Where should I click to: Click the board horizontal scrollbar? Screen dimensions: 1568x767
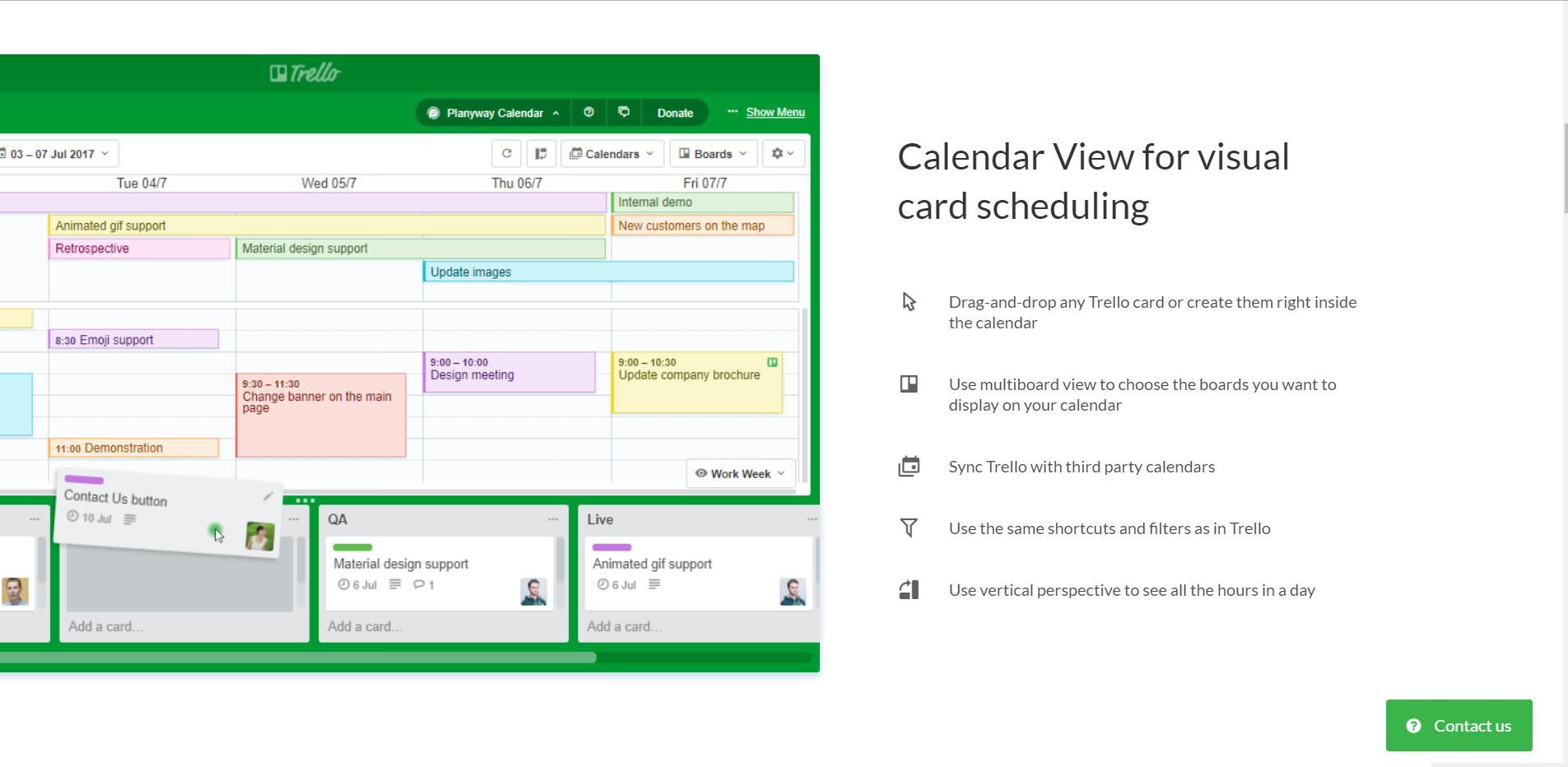(x=297, y=658)
